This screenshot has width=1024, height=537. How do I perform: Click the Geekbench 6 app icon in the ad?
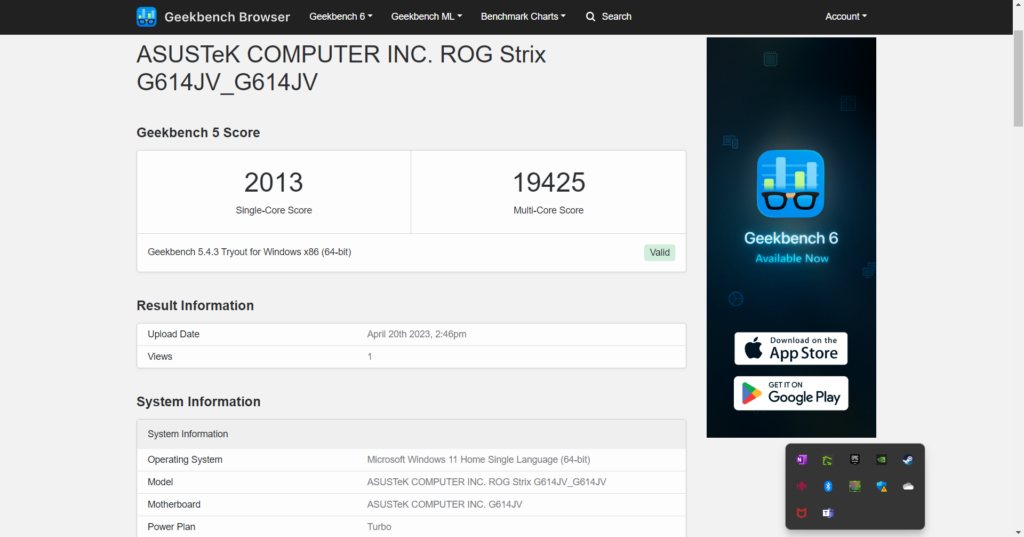pos(790,184)
